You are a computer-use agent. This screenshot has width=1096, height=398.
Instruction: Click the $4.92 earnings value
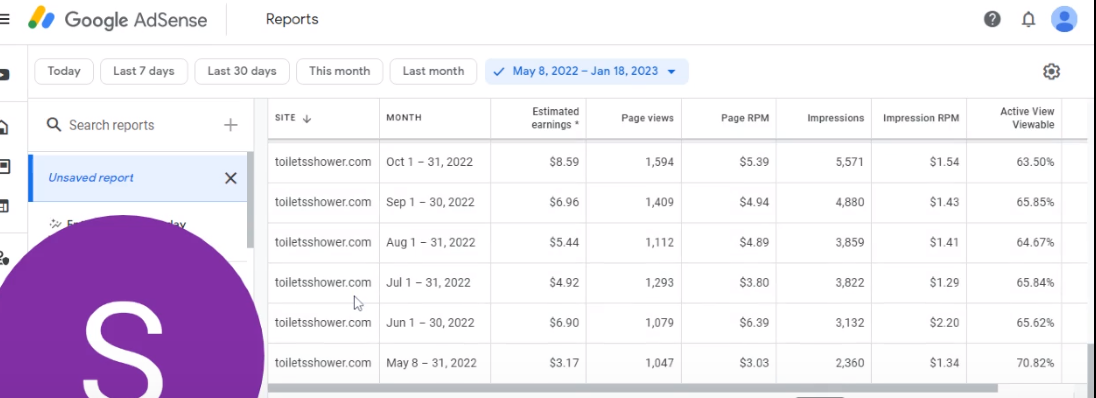[564, 283]
